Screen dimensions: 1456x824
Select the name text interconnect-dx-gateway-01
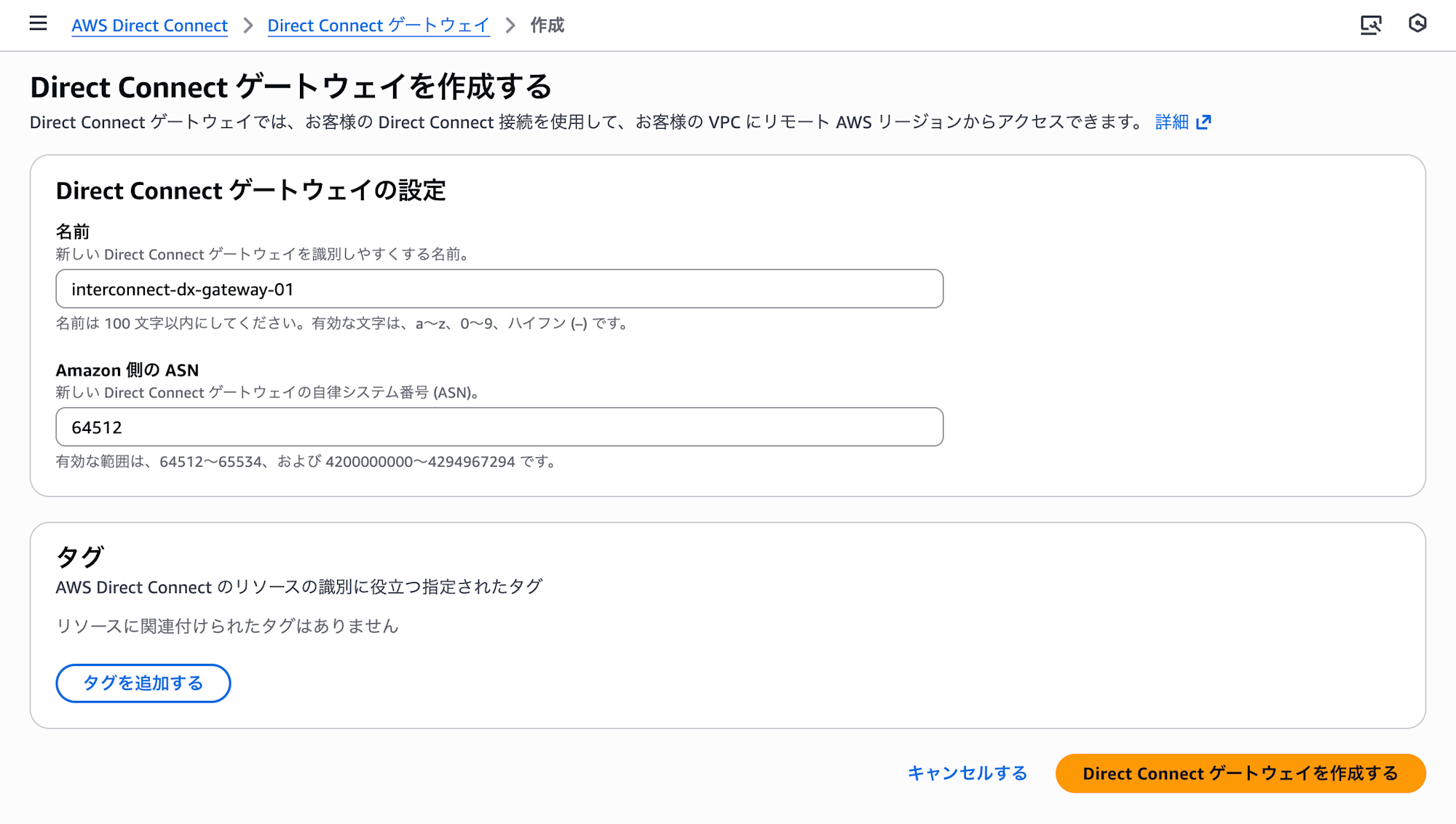point(181,288)
